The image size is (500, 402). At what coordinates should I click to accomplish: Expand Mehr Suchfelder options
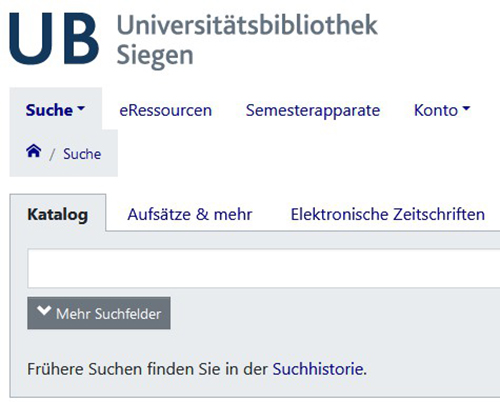pyautogui.click(x=99, y=313)
